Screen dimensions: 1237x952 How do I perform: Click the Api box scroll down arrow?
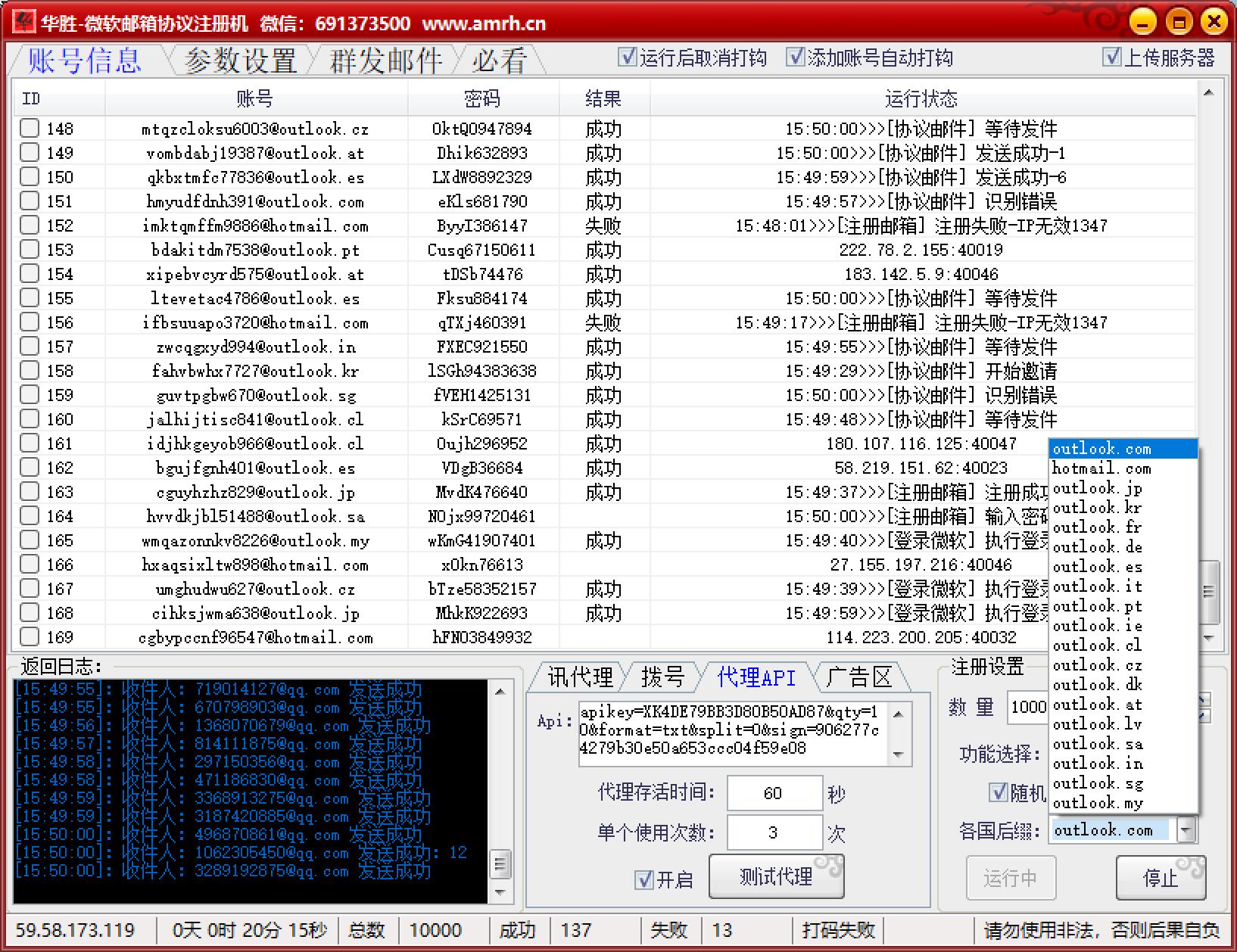(x=899, y=754)
